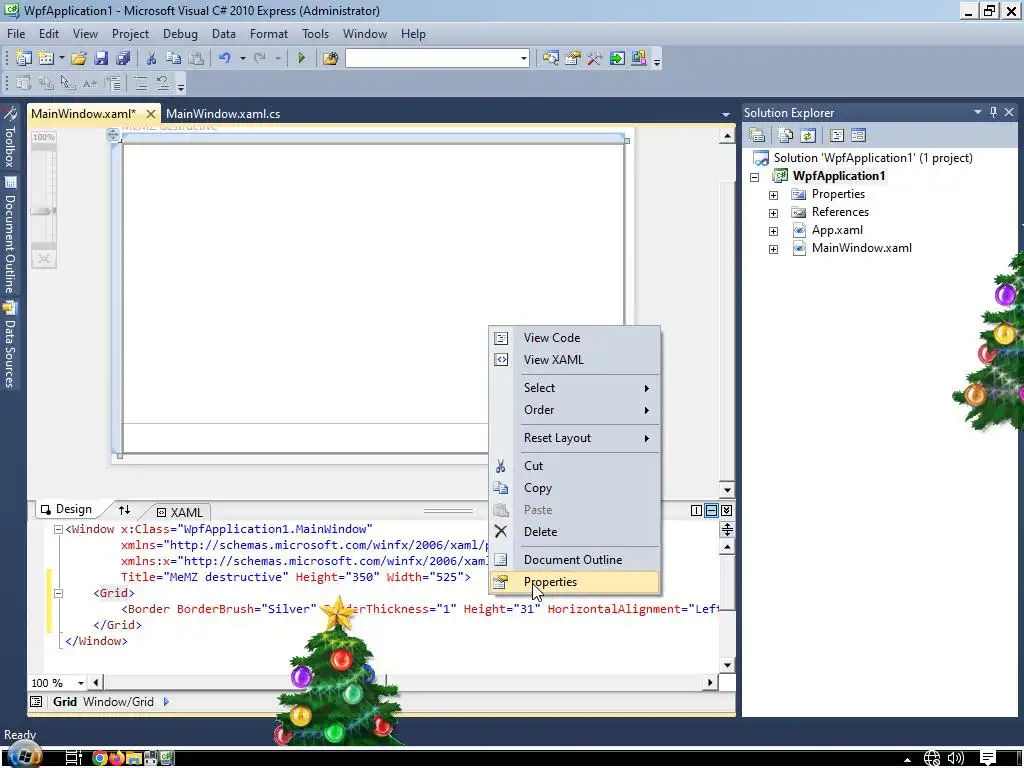
Task: Open the standard toolbar options overflow arrow
Action: click(657, 62)
